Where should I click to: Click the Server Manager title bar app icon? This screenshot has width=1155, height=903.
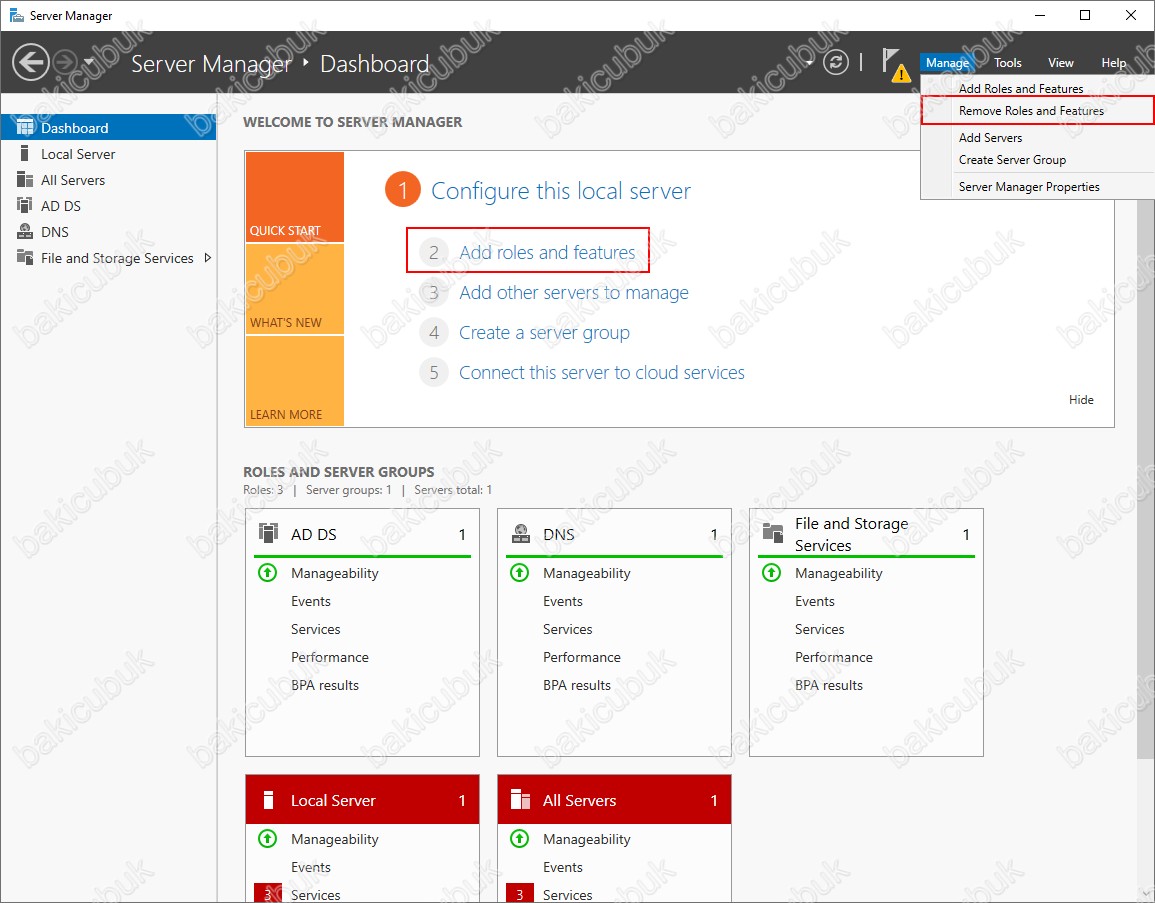pos(16,15)
